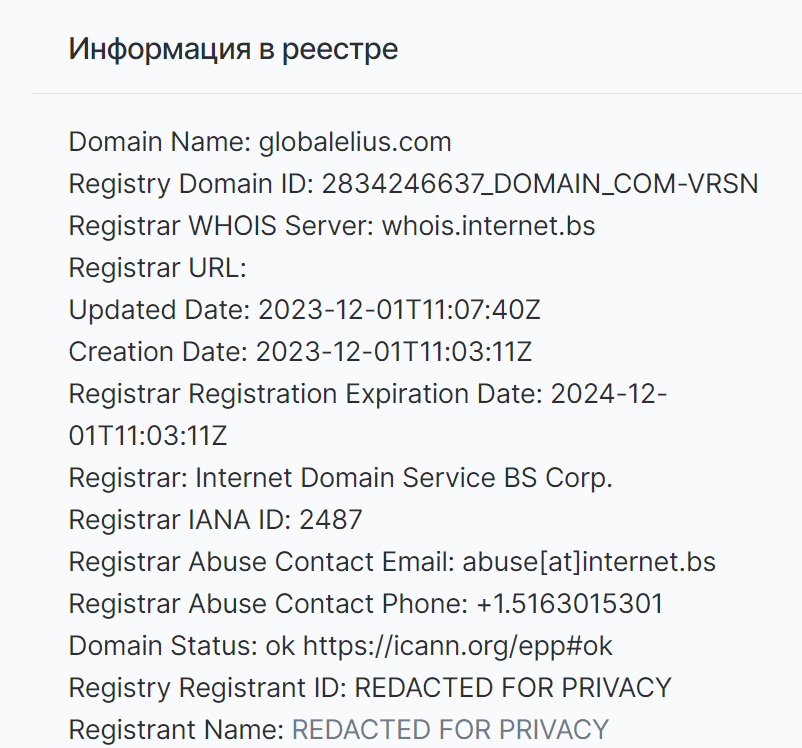Click the domain name globalelius.com
Screen dimensions: 802x748
(355, 142)
